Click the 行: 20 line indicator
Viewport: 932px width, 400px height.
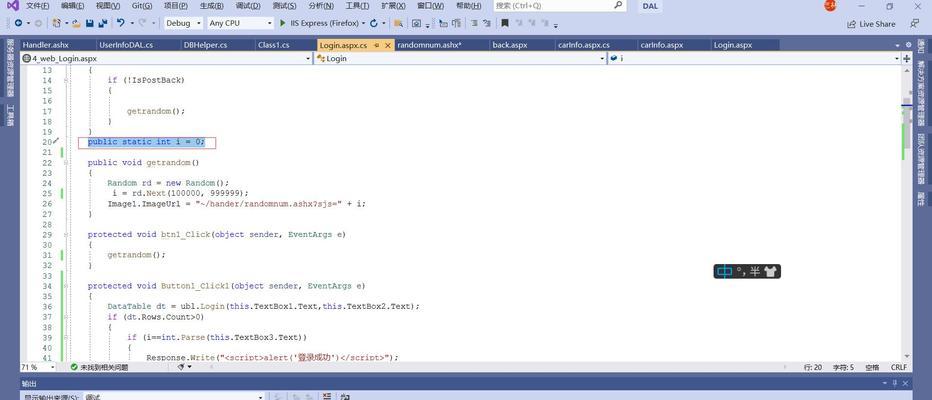pyautogui.click(x=813, y=367)
